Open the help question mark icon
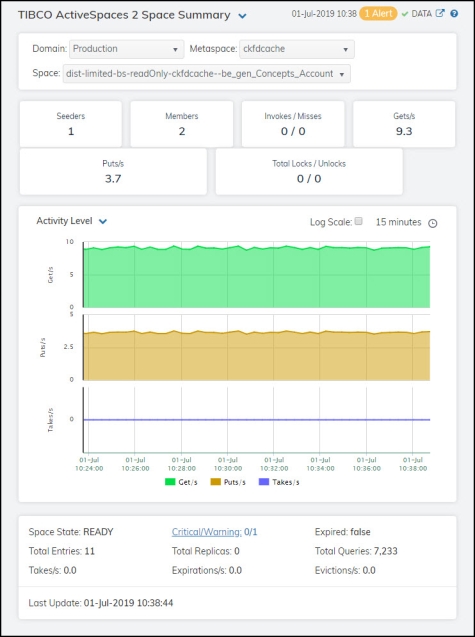This screenshot has width=475, height=637. coord(454,13)
